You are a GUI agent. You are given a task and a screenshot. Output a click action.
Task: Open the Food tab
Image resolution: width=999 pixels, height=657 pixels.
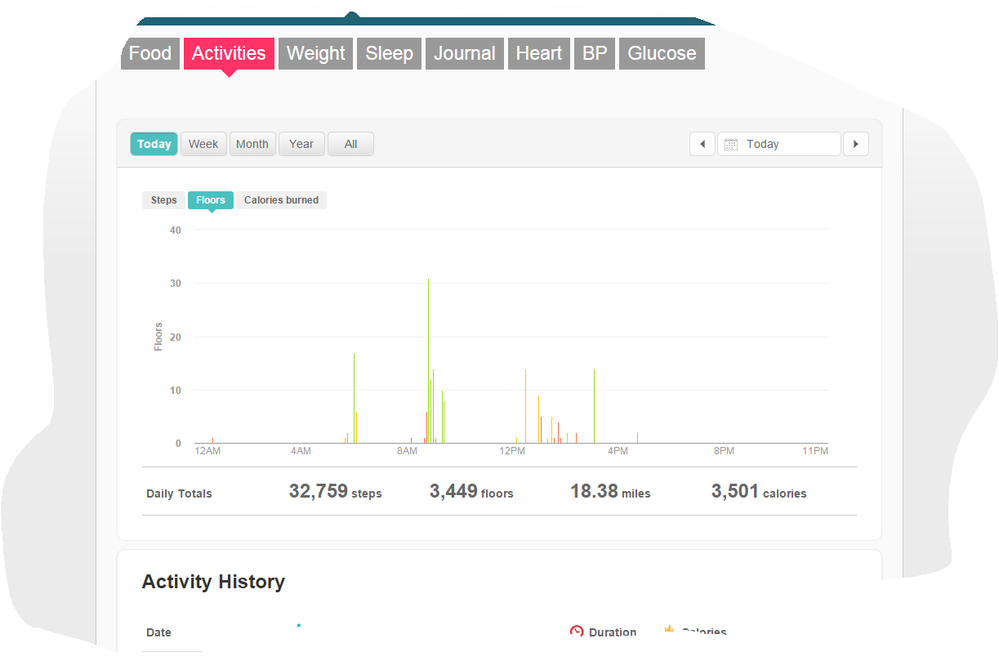(150, 54)
